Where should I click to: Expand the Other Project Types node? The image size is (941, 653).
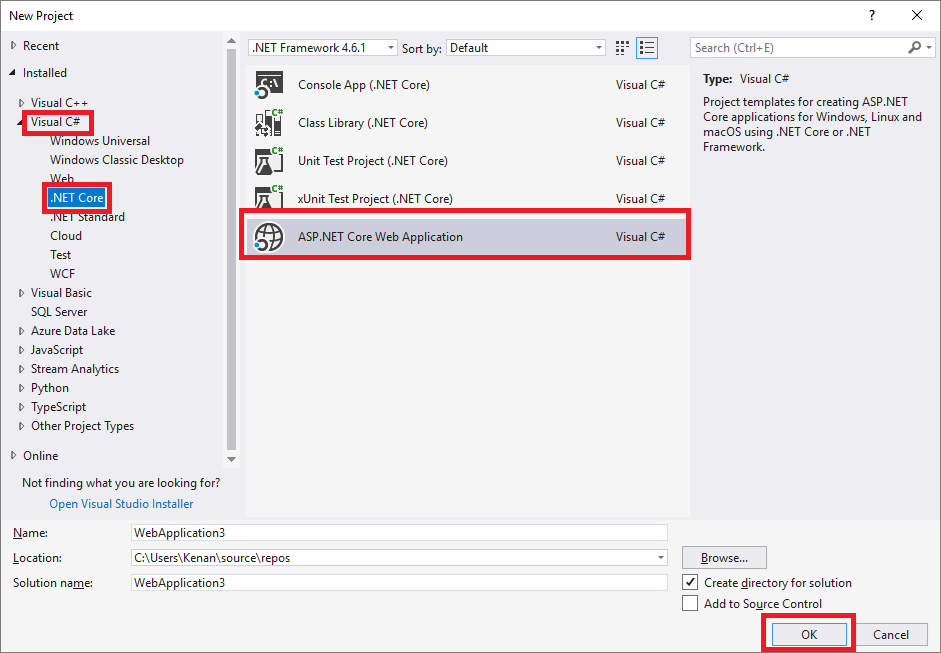[x=22, y=426]
